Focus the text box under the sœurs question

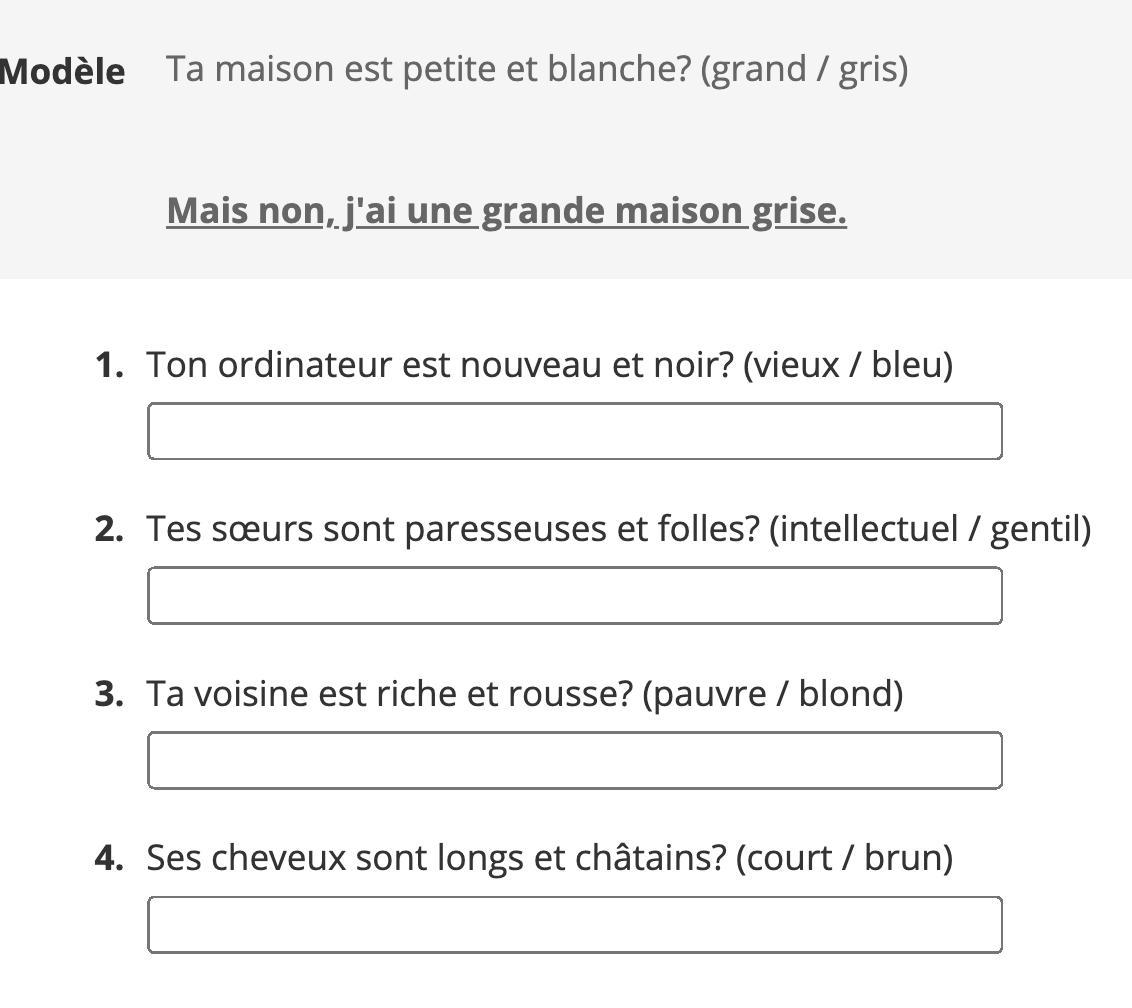pos(574,595)
